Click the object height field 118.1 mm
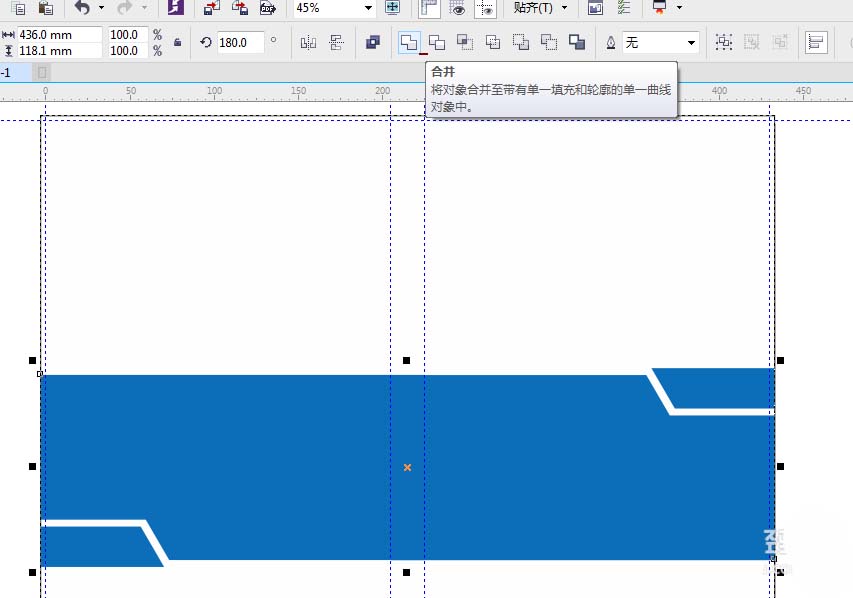853x598 pixels. tap(59, 51)
